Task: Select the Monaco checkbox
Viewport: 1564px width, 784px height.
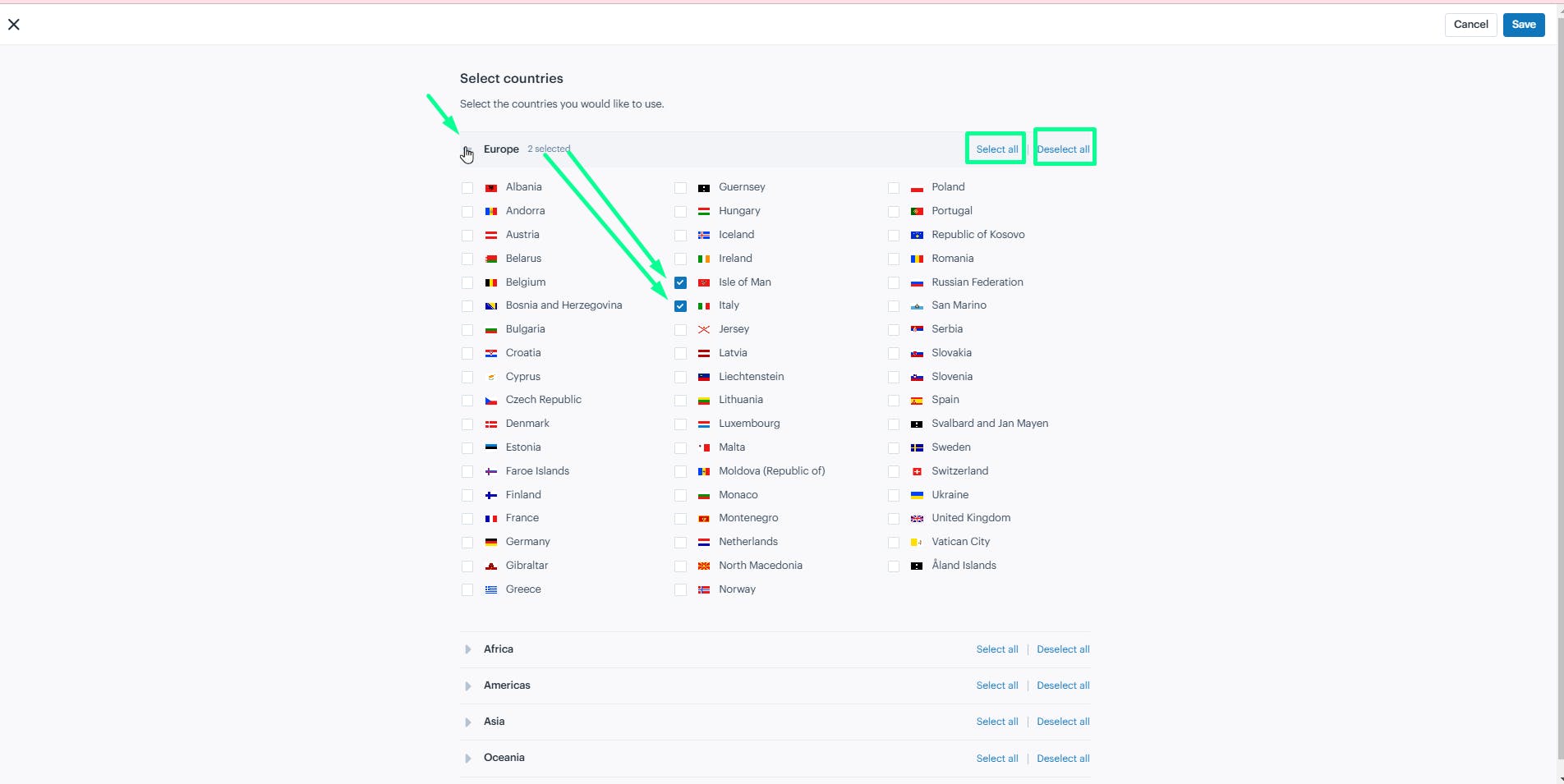Action: pyautogui.click(x=680, y=495)
